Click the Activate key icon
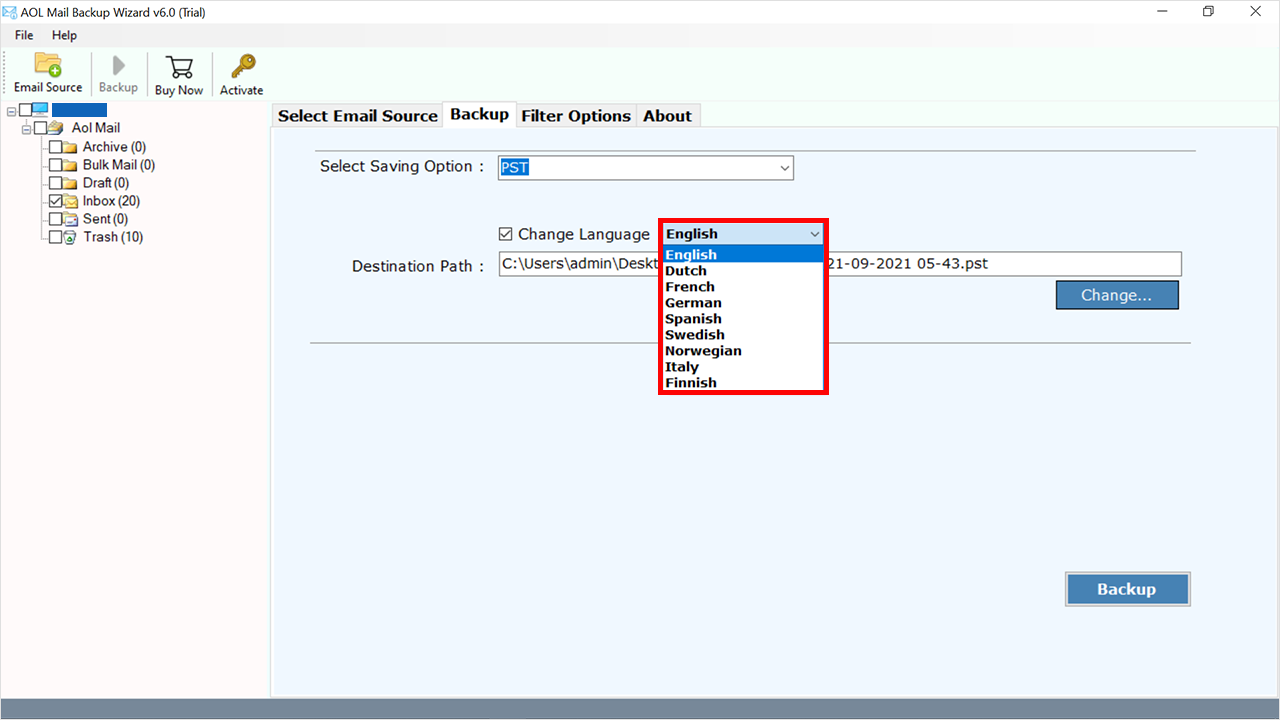This screenshot has width=1280, height=720. pyautogui.click(x=242, y=66)
